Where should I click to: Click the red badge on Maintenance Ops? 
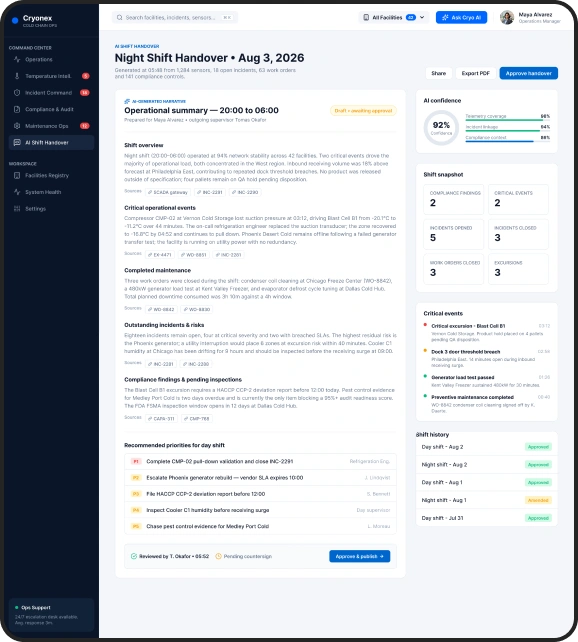click(85, 126)
